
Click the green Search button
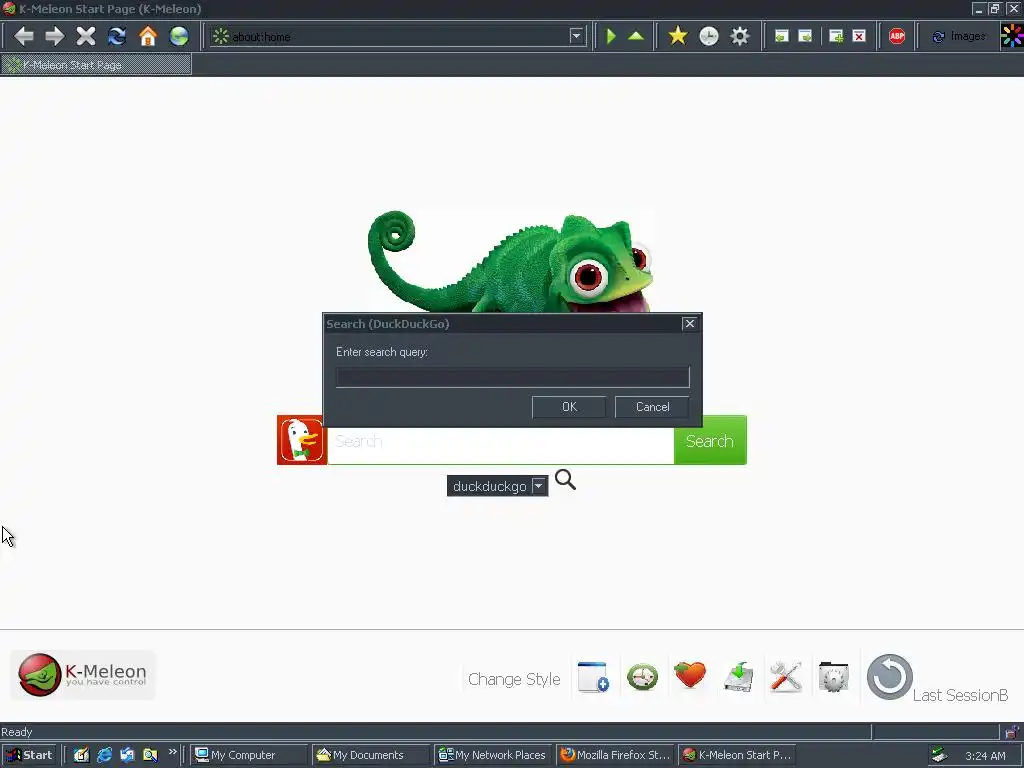710,440
